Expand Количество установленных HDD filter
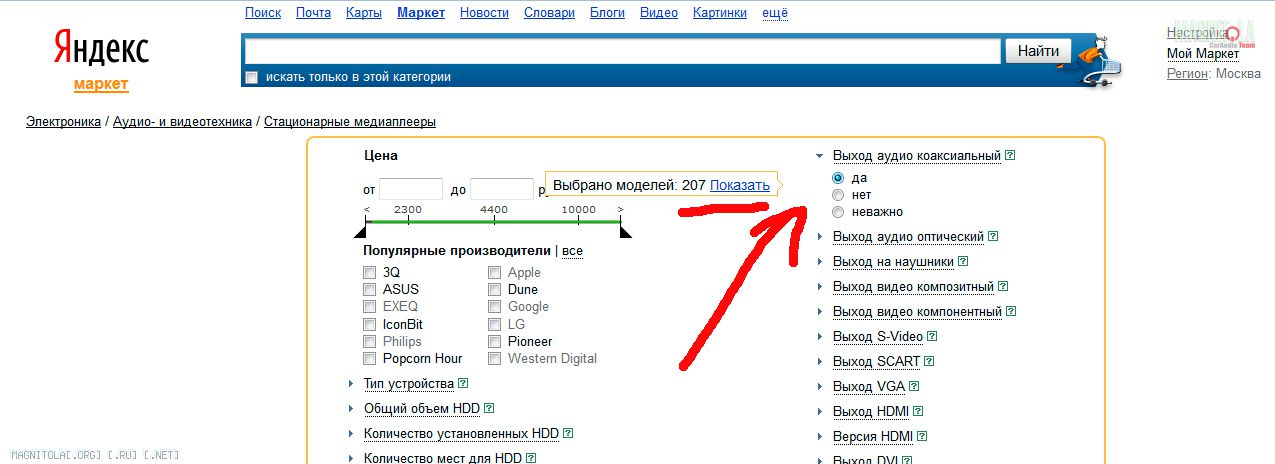This screenshot has height=464, width=1275. tap(351, 434)
